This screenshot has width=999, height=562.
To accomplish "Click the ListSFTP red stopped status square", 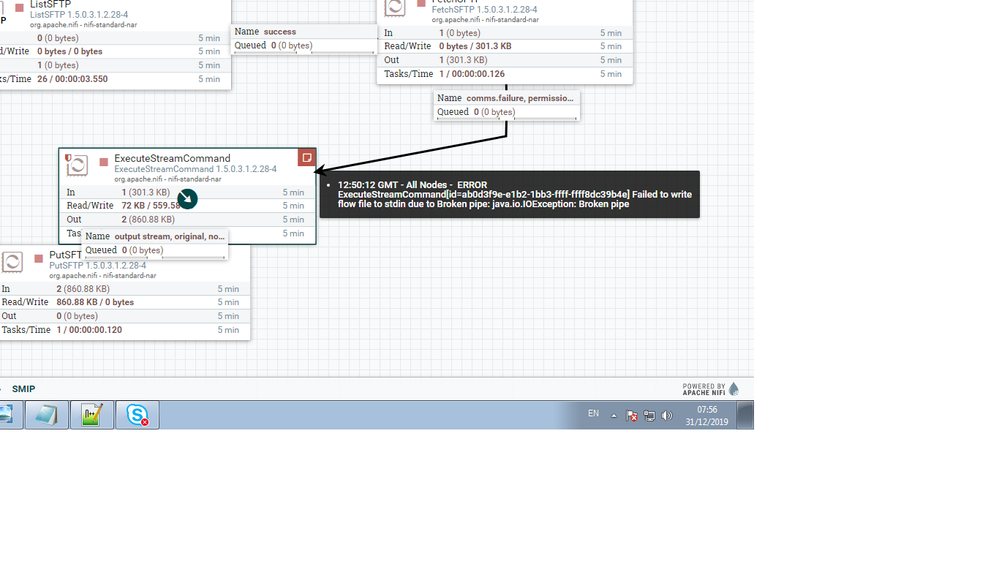I will (19, 8).
